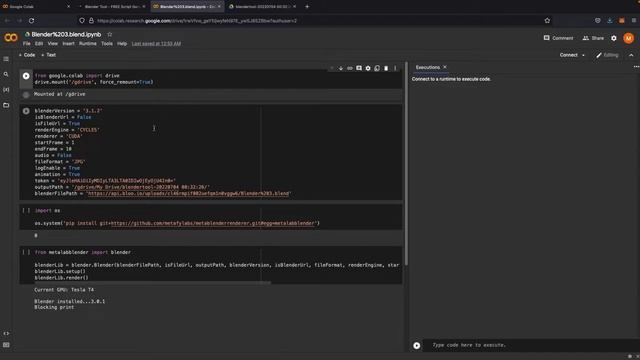Select the Executions panel tab
The width and height of the screenshot is (640, 360).
pyautogui.click(x=427, y=67)
